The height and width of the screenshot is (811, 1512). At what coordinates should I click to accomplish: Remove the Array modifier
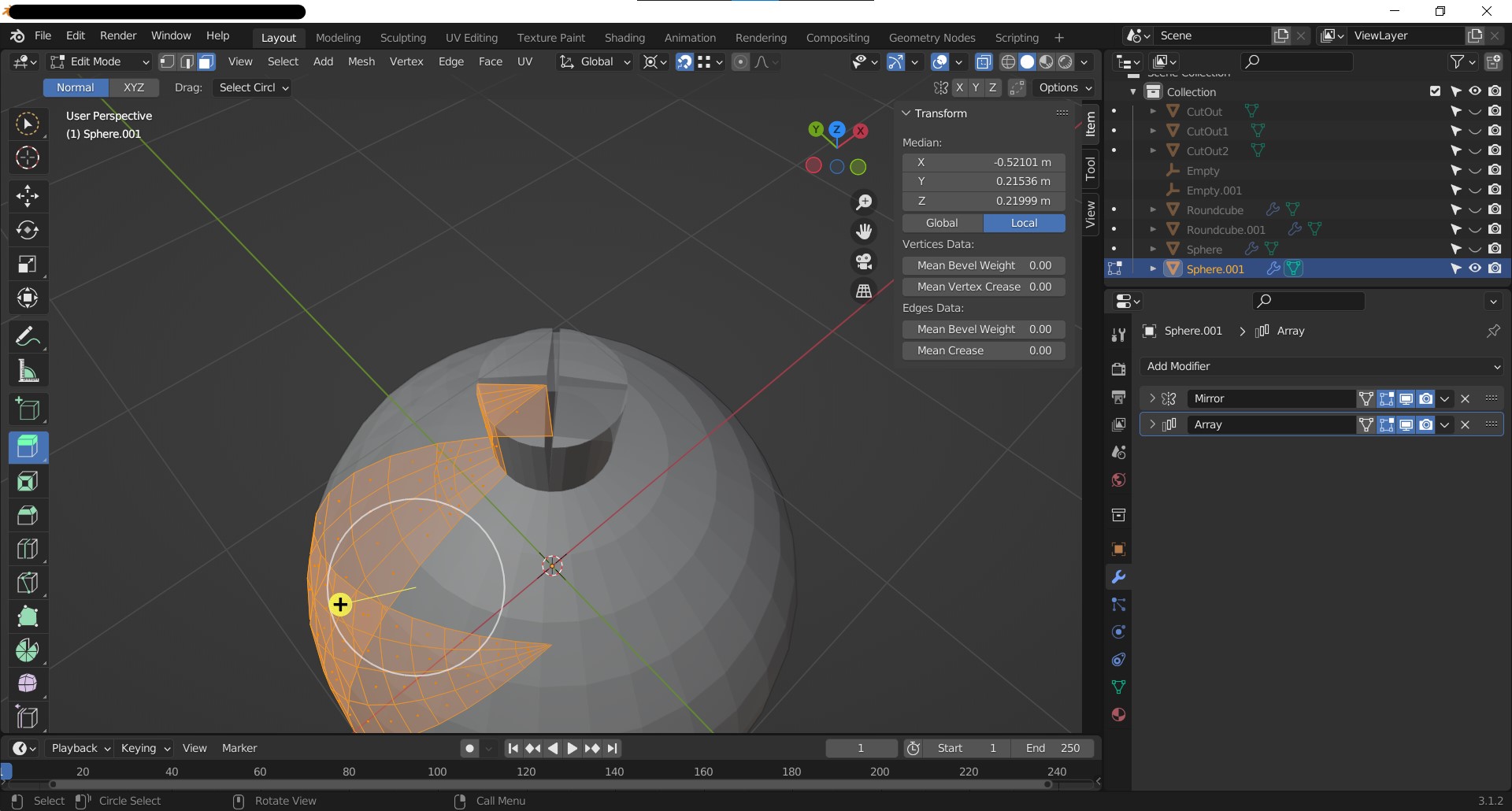click(x=1465, y=424)
